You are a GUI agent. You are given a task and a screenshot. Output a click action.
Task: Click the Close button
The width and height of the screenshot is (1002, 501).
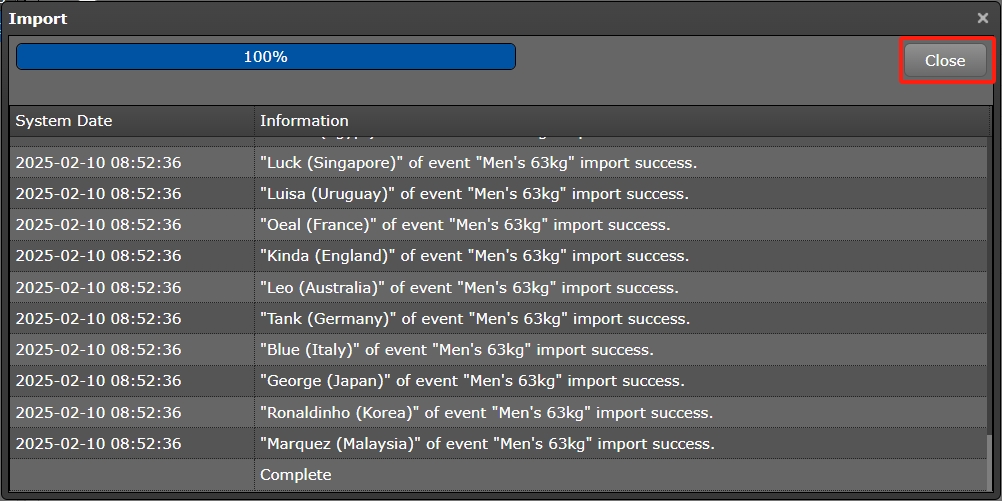click(x=944, y=61)
